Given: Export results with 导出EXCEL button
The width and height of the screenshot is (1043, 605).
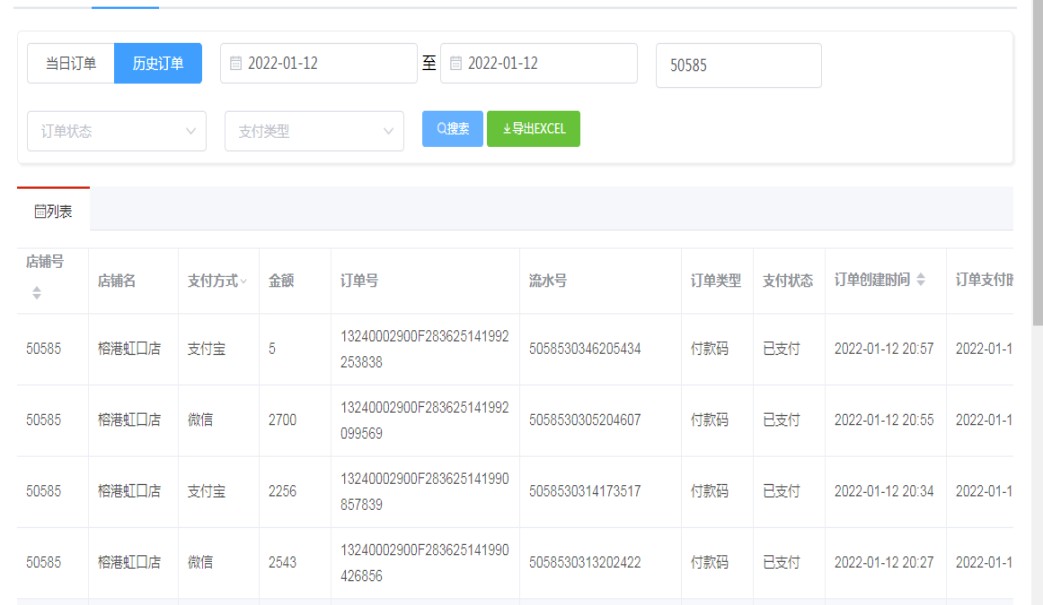Looking at the screenshot, I should pyautogui.click(x=533, y=128).
